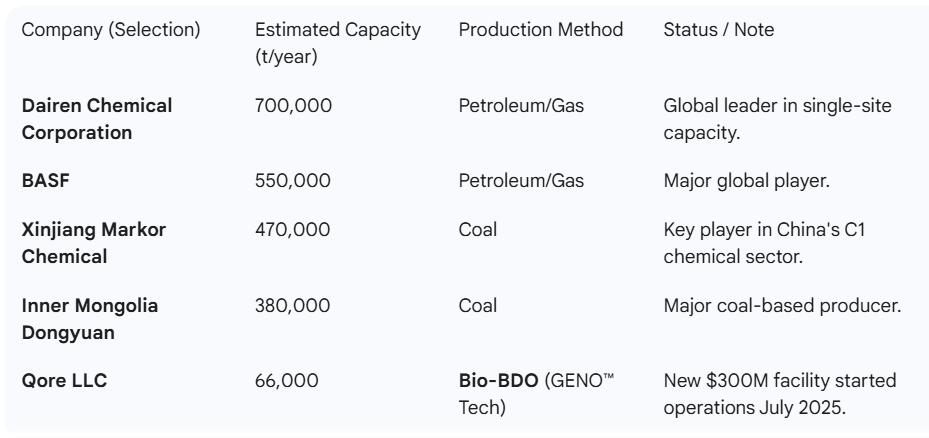
Task: Click the Major coal-based producer note
Action: click(x=782, y=305)
